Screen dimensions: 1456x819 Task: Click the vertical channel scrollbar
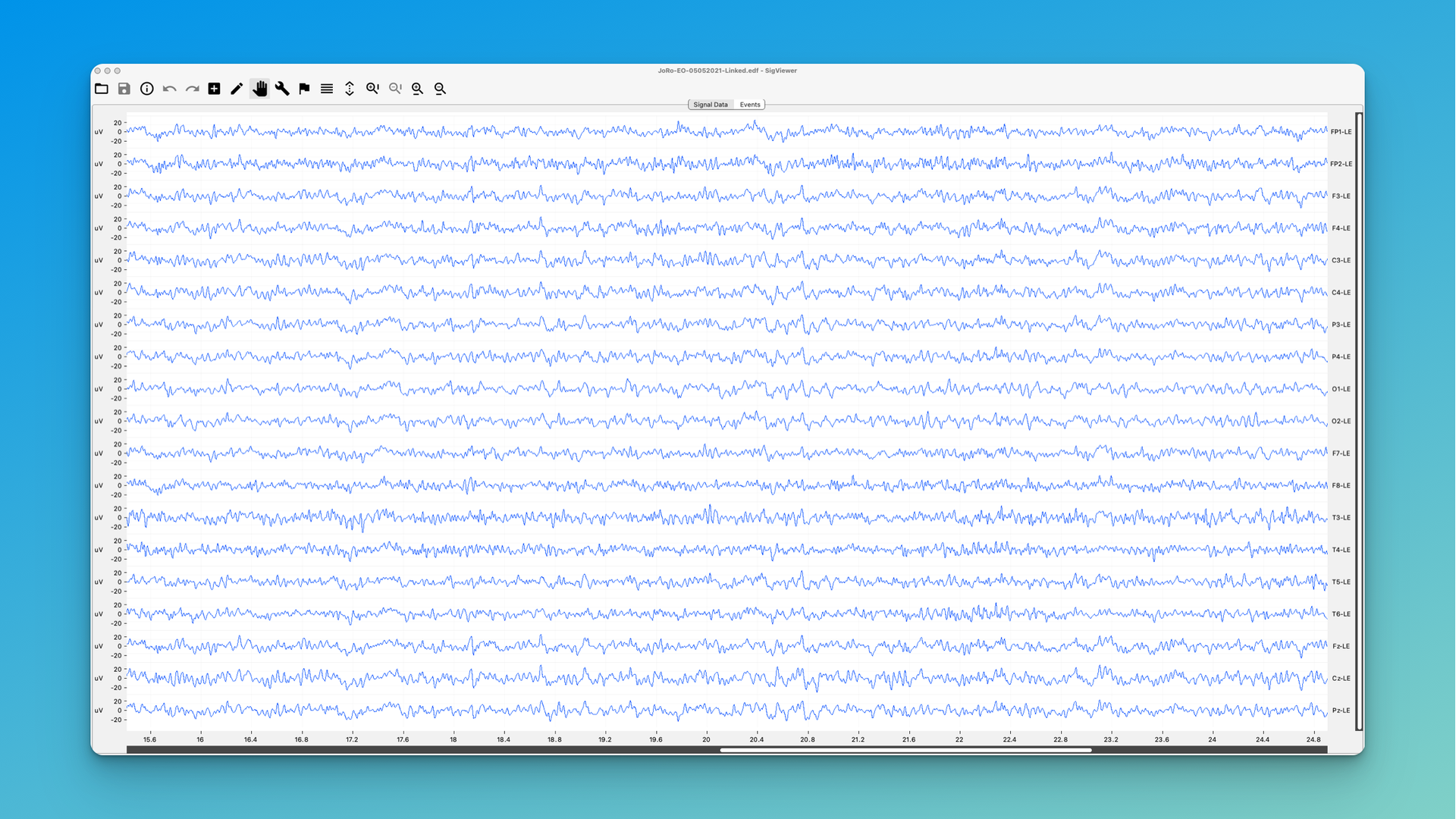1359,421
